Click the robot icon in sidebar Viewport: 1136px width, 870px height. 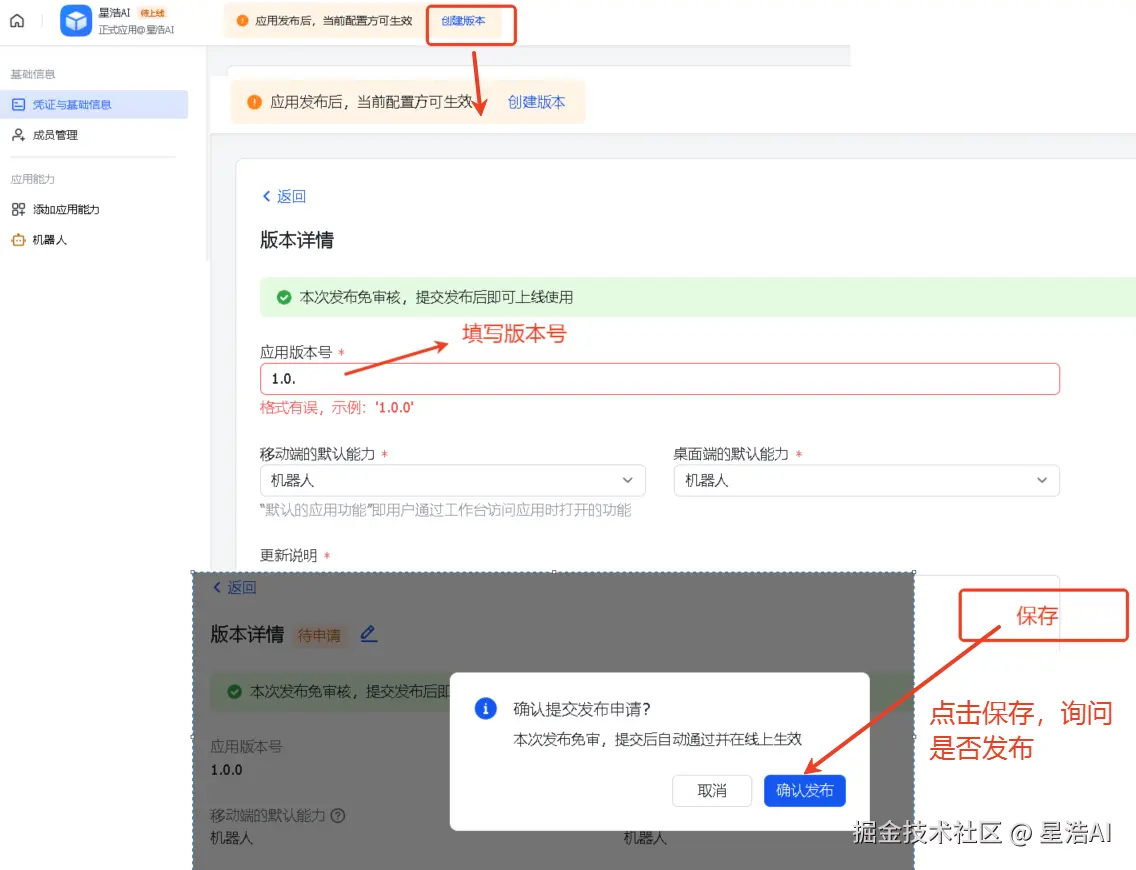pyautogui.click(x=18, y=240)
